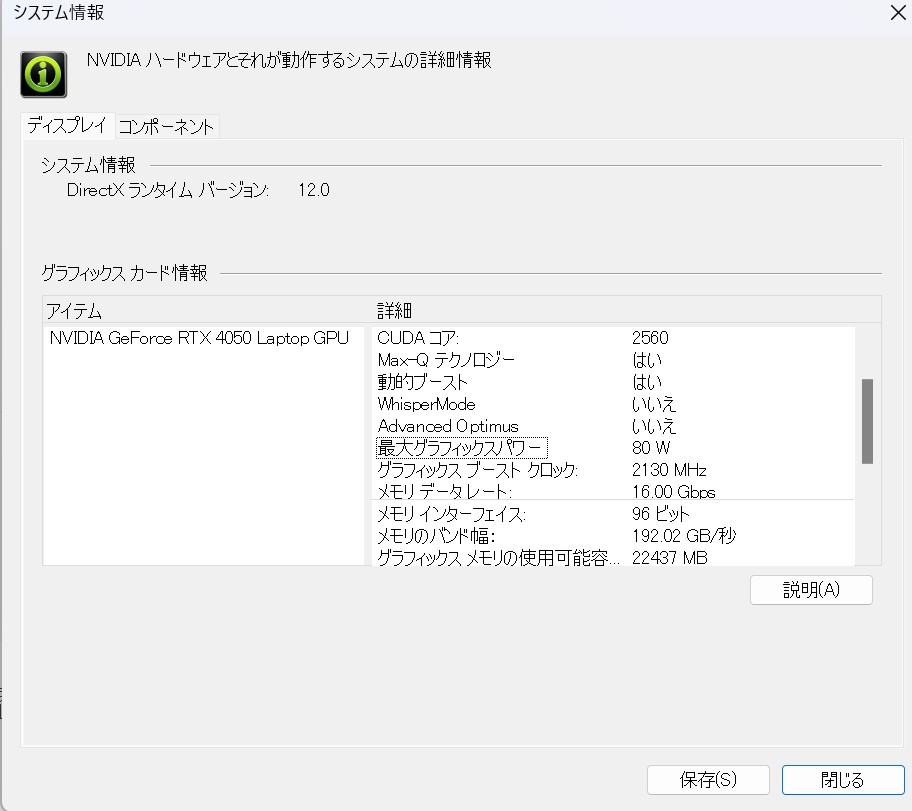Click the DirectX ランタイム バージョン label
The height and width of the screenshot is (811, 912).
pos(168,190)
